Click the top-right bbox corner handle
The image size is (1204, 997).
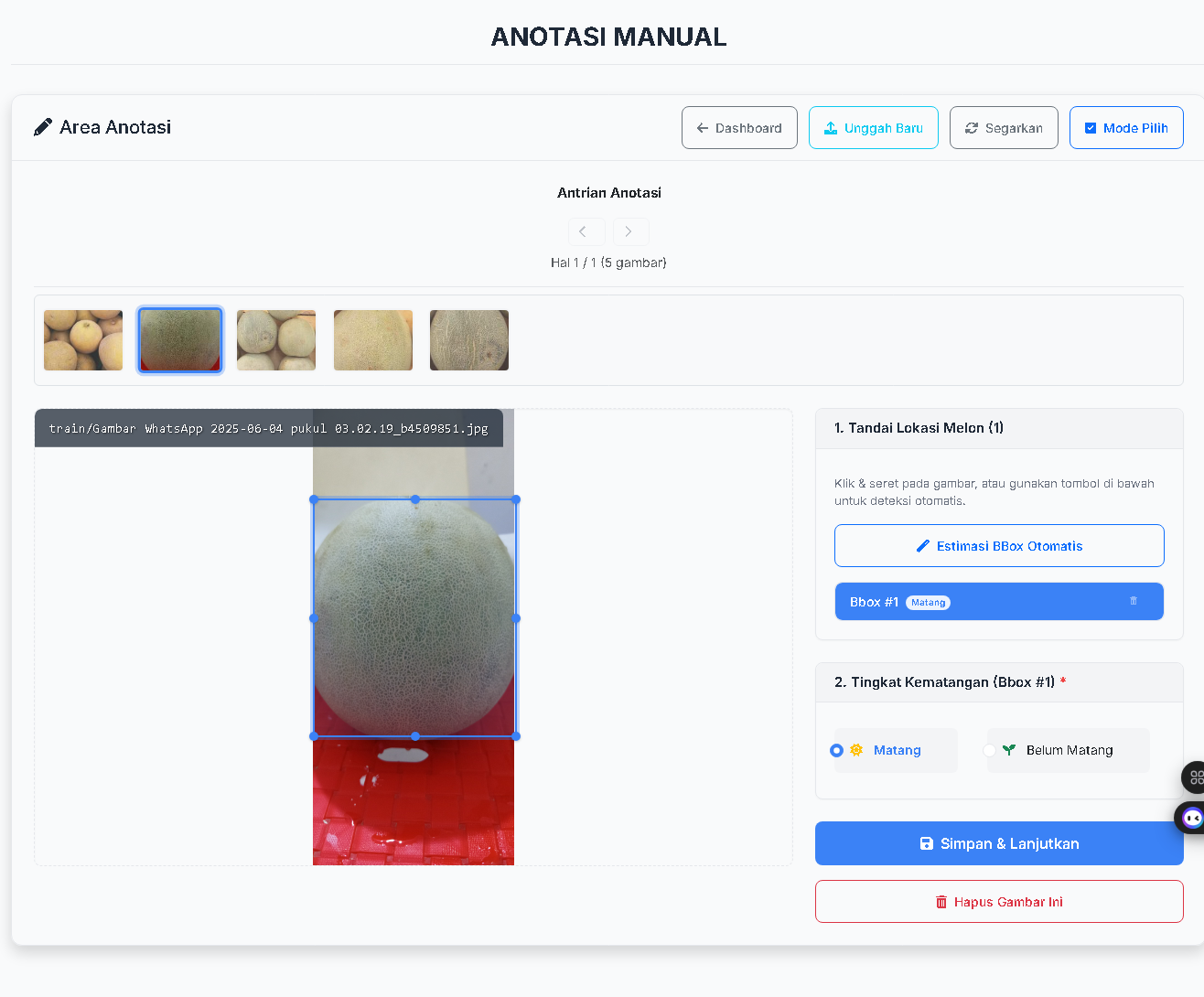[516, 499]
